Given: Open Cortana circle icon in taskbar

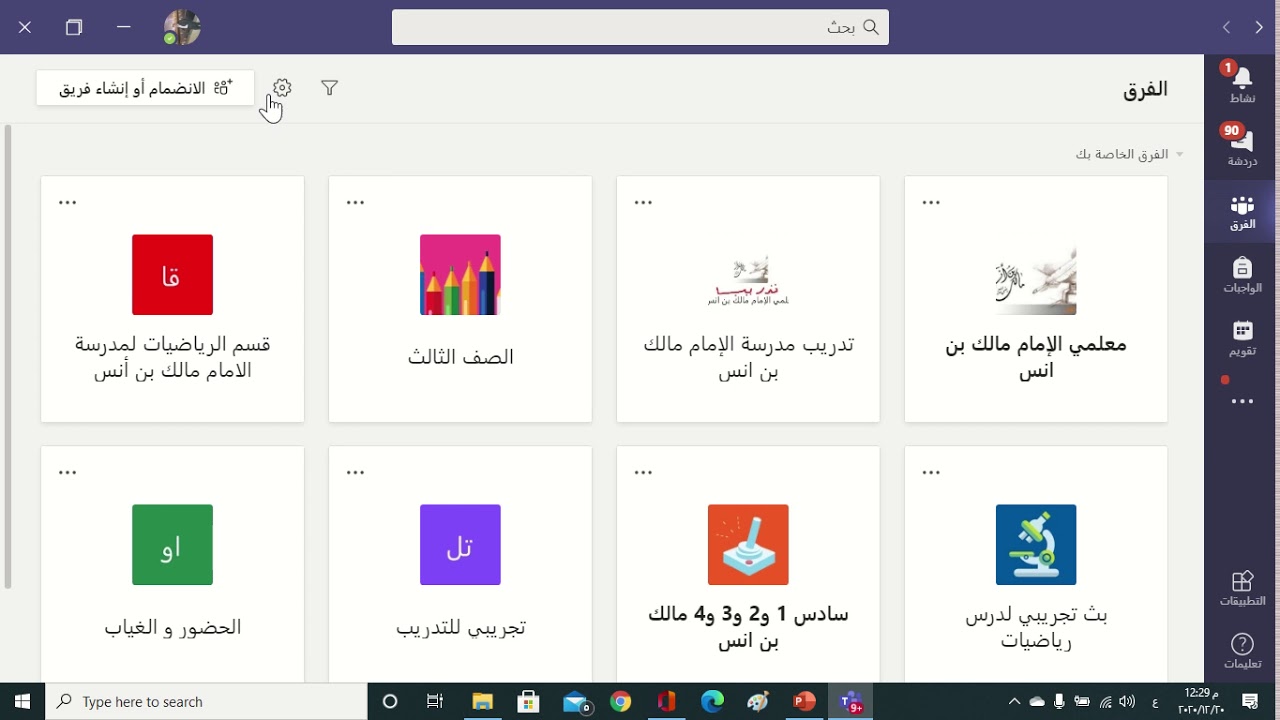Looking at the screenshot, I should click(390, 702).
